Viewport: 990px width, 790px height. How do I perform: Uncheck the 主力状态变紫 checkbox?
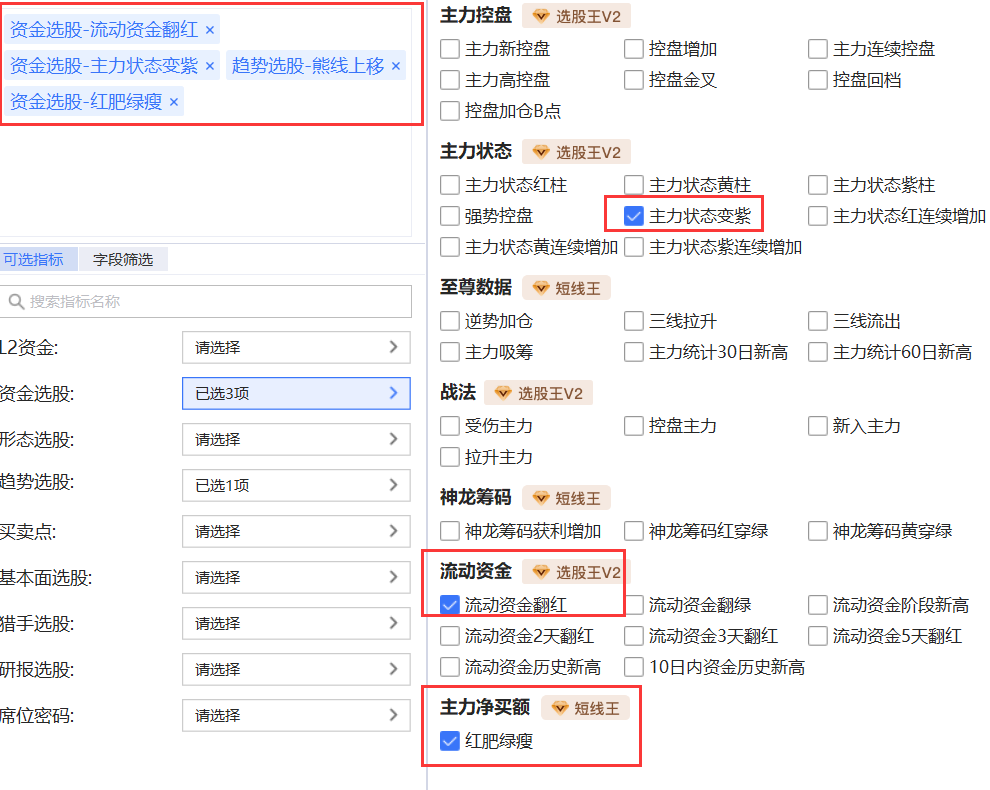(633, 216)
